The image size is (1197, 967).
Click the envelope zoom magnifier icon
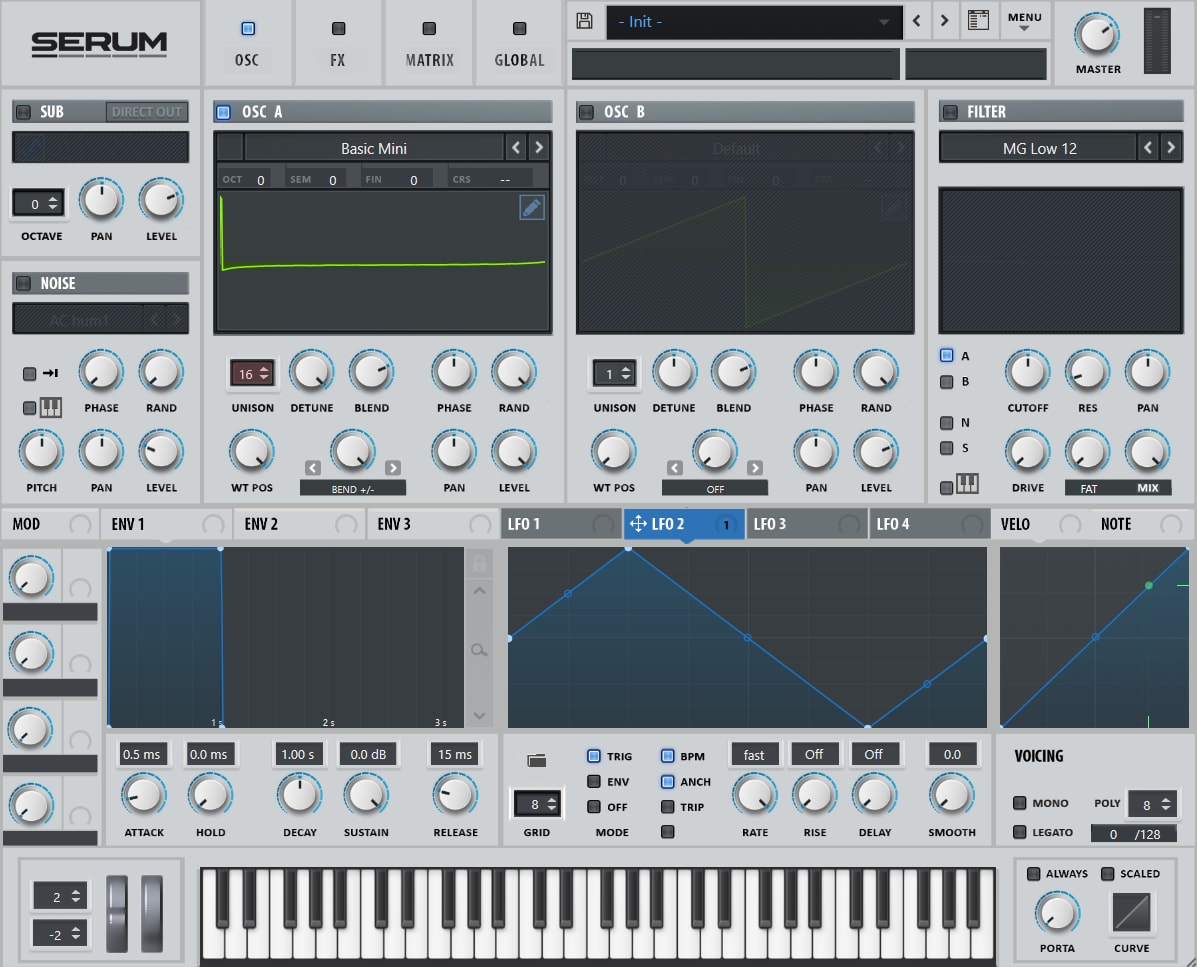pos(479,650)
